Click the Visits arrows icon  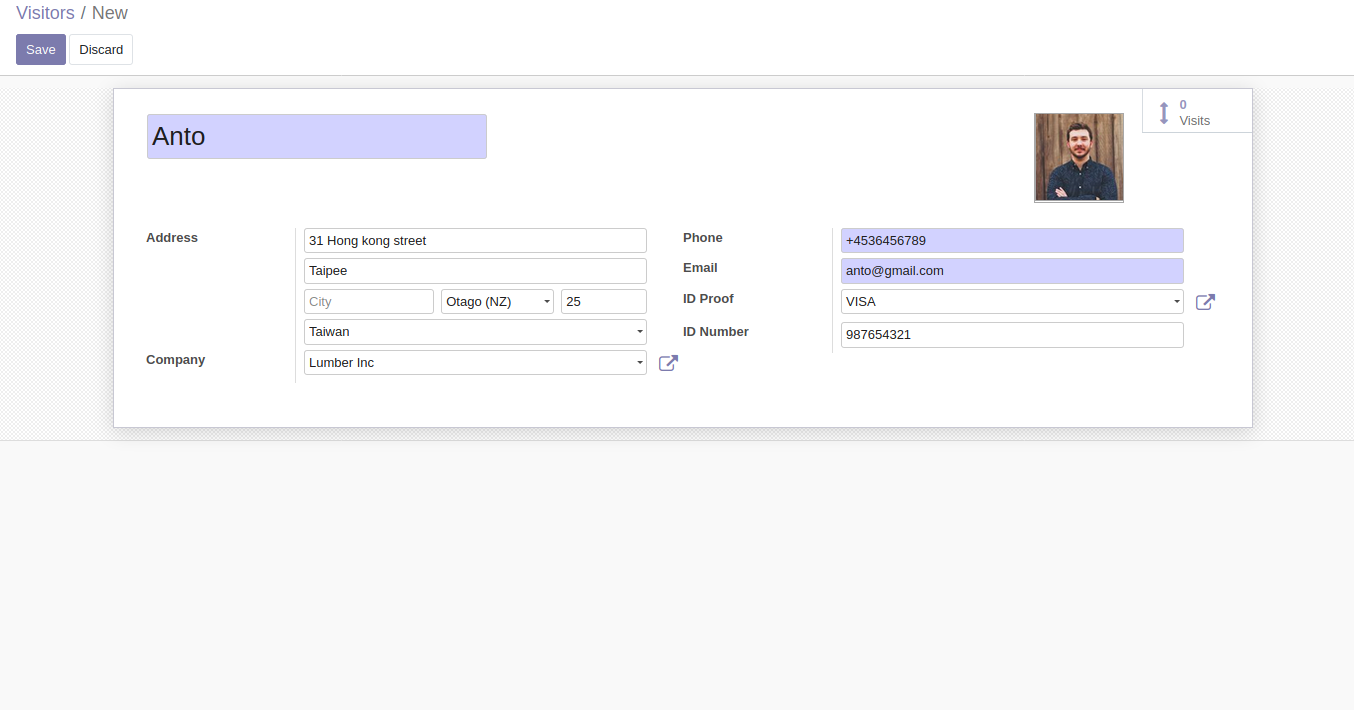pyautogui.click(x=1163, y=113)
